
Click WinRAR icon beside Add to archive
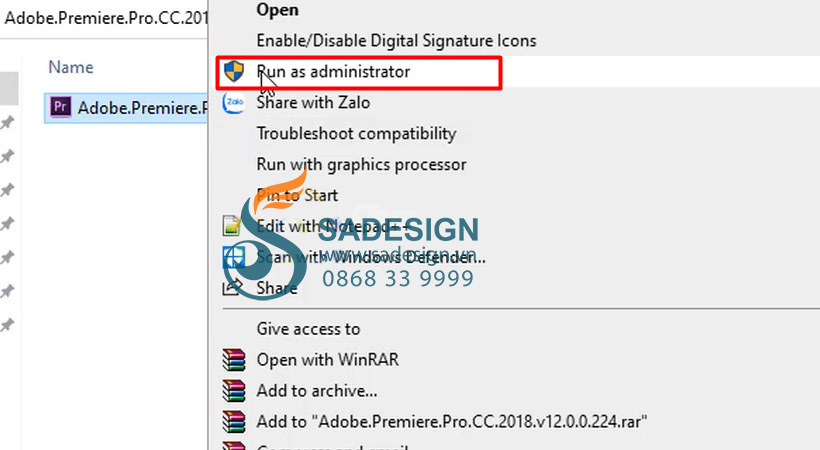point(233,390)
